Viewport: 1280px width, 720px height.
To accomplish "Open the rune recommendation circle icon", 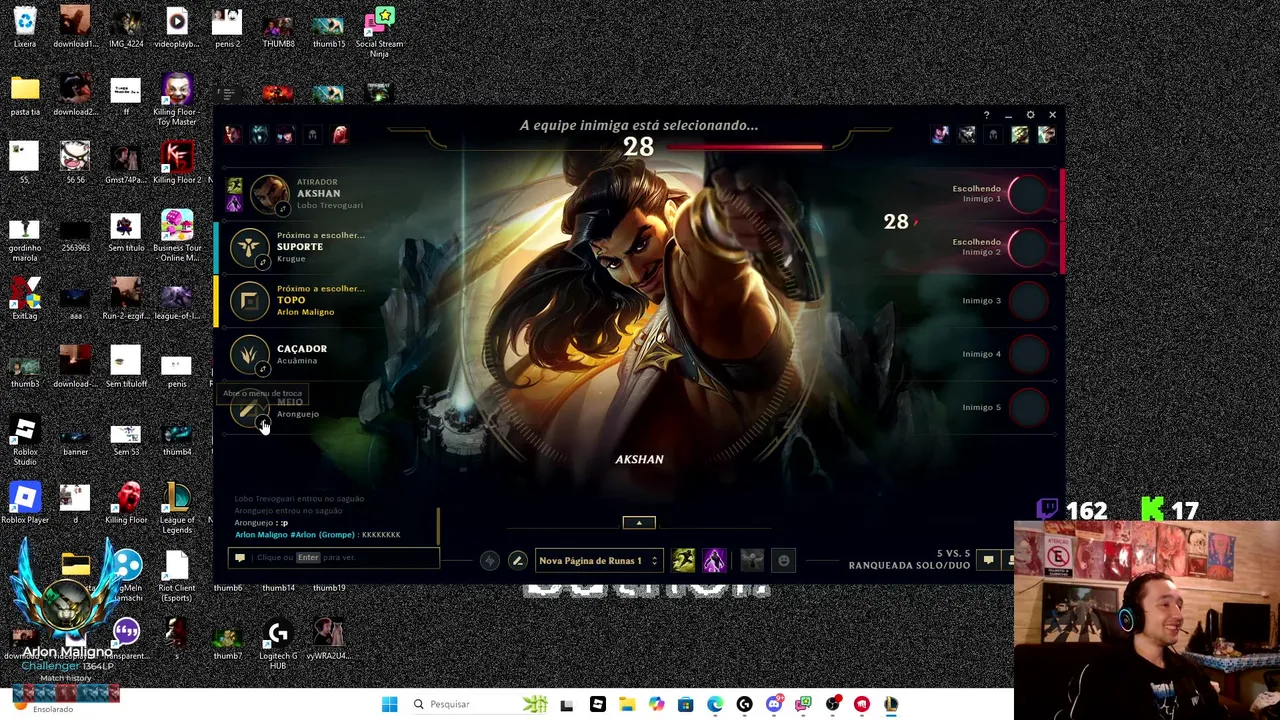I will (489, 561).
